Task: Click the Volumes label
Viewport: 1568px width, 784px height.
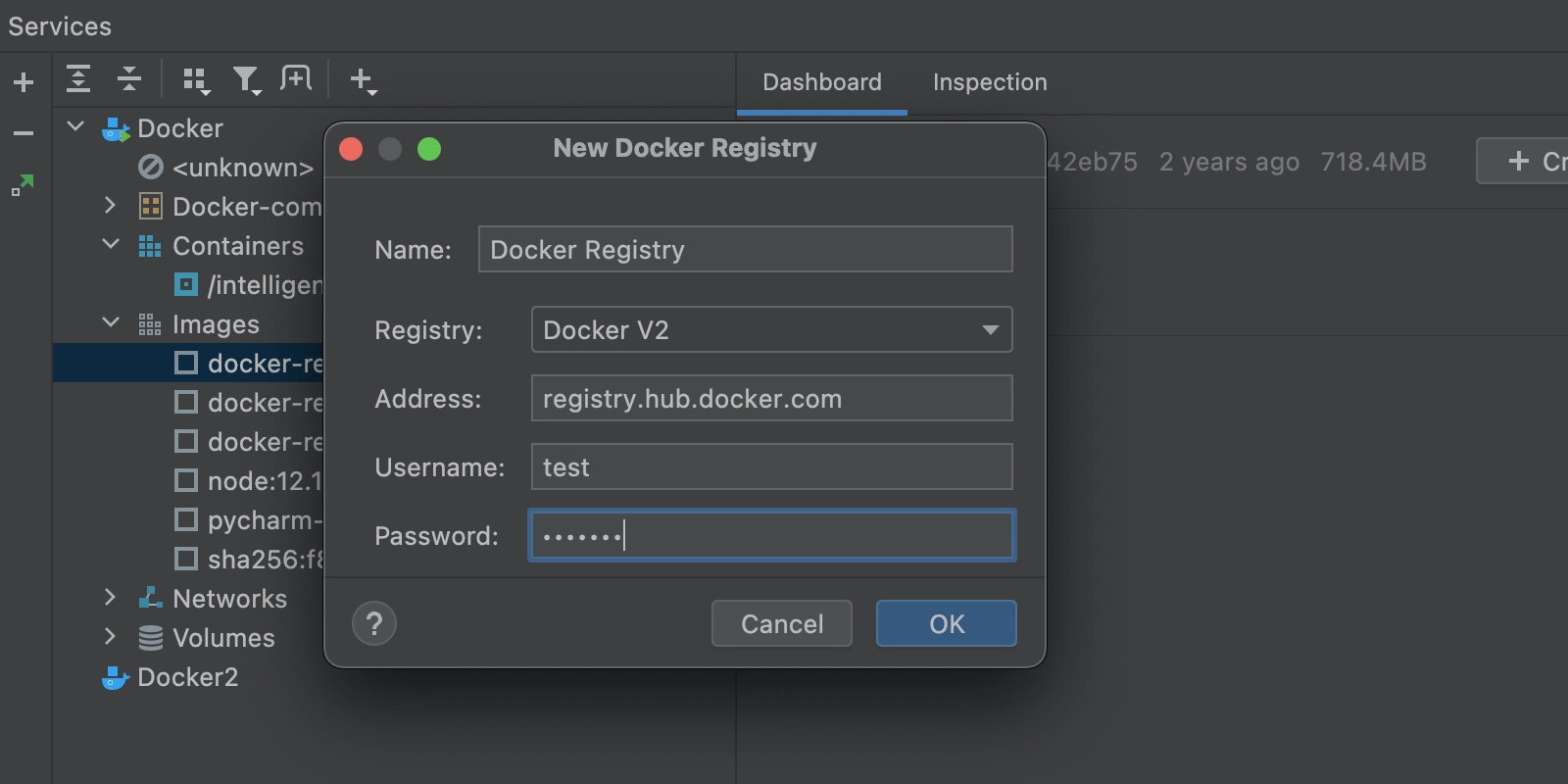Action: tap(223, 638)
